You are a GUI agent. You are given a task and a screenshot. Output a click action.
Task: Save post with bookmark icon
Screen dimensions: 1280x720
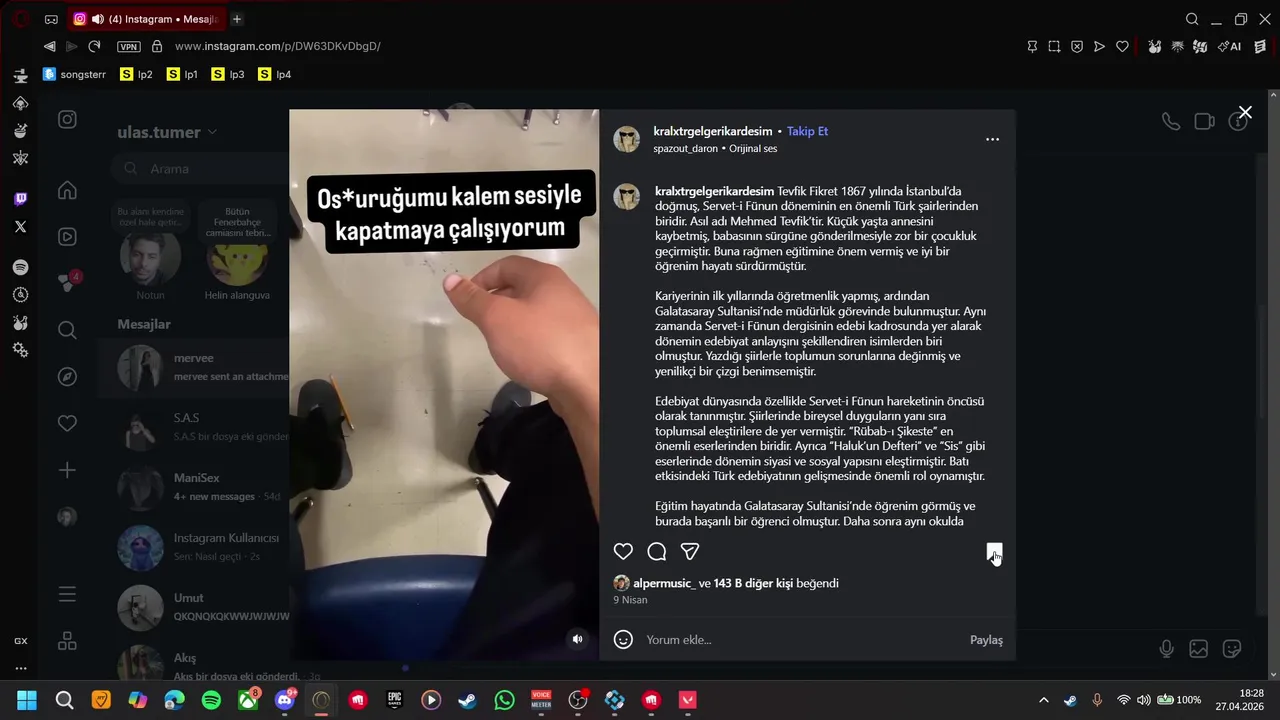(x=994, y=552)
